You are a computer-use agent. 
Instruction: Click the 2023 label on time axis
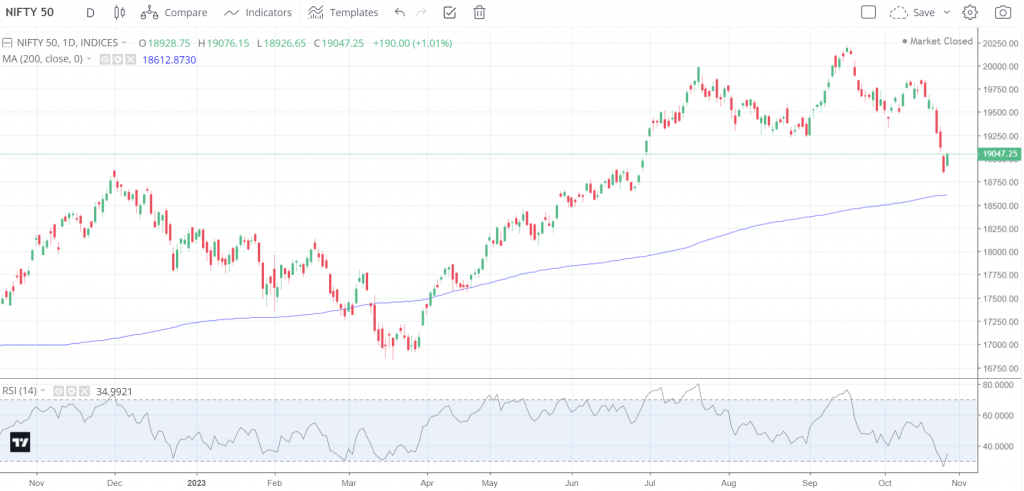point(196,483)
